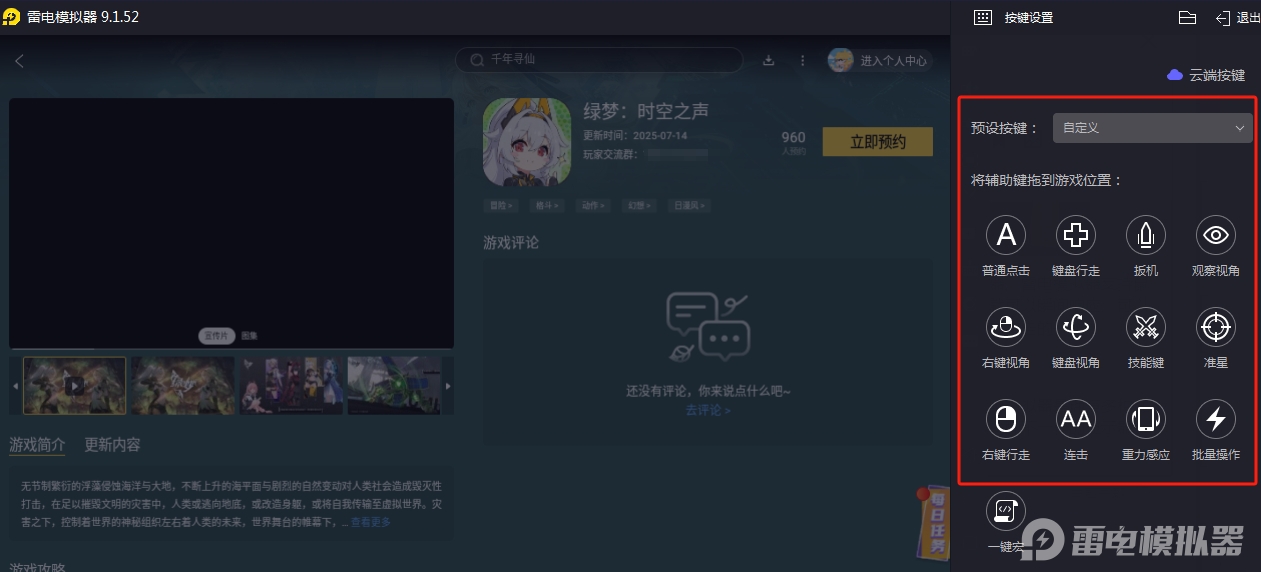
Task: Click the 日漫风 genre tag
Action: coord(689,205)
